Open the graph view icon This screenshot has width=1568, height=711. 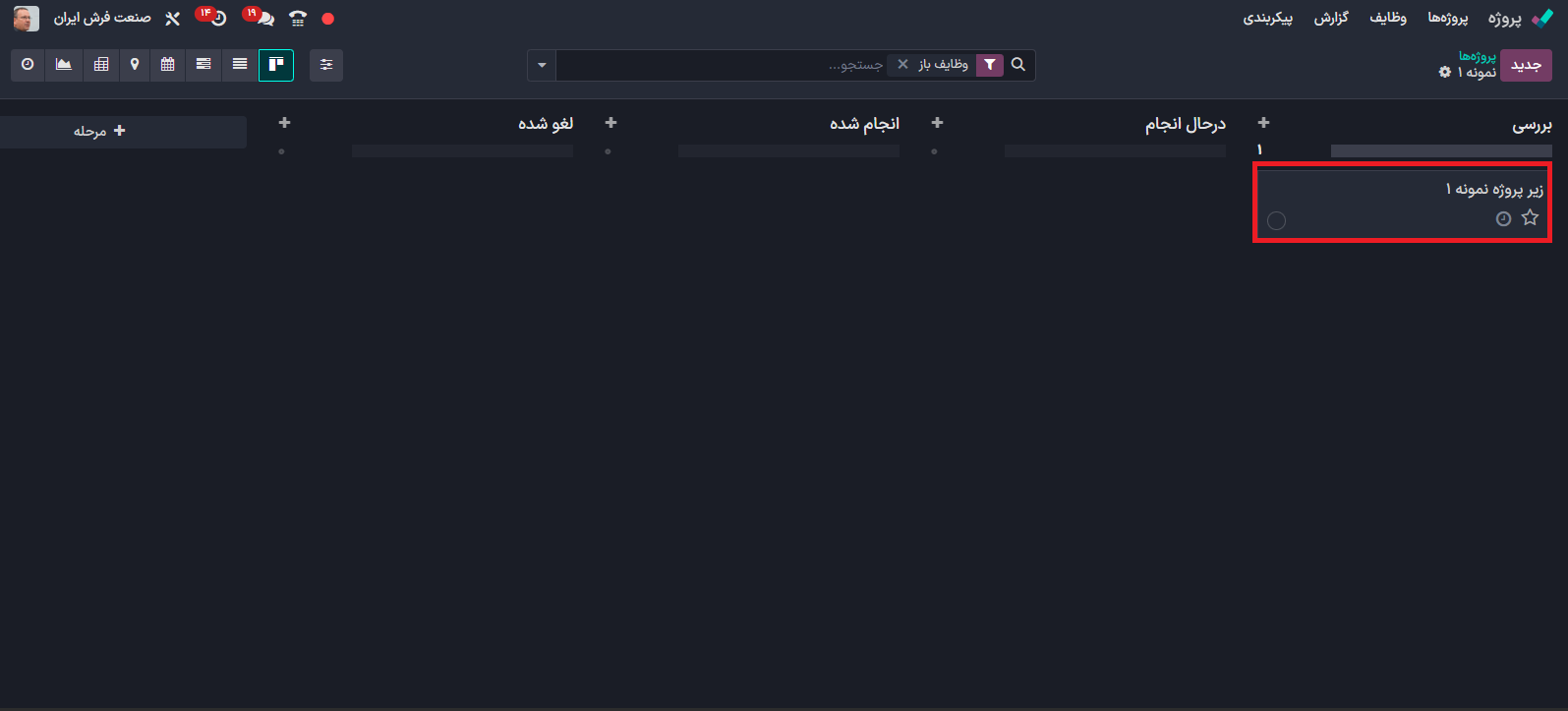pos(64,65)
